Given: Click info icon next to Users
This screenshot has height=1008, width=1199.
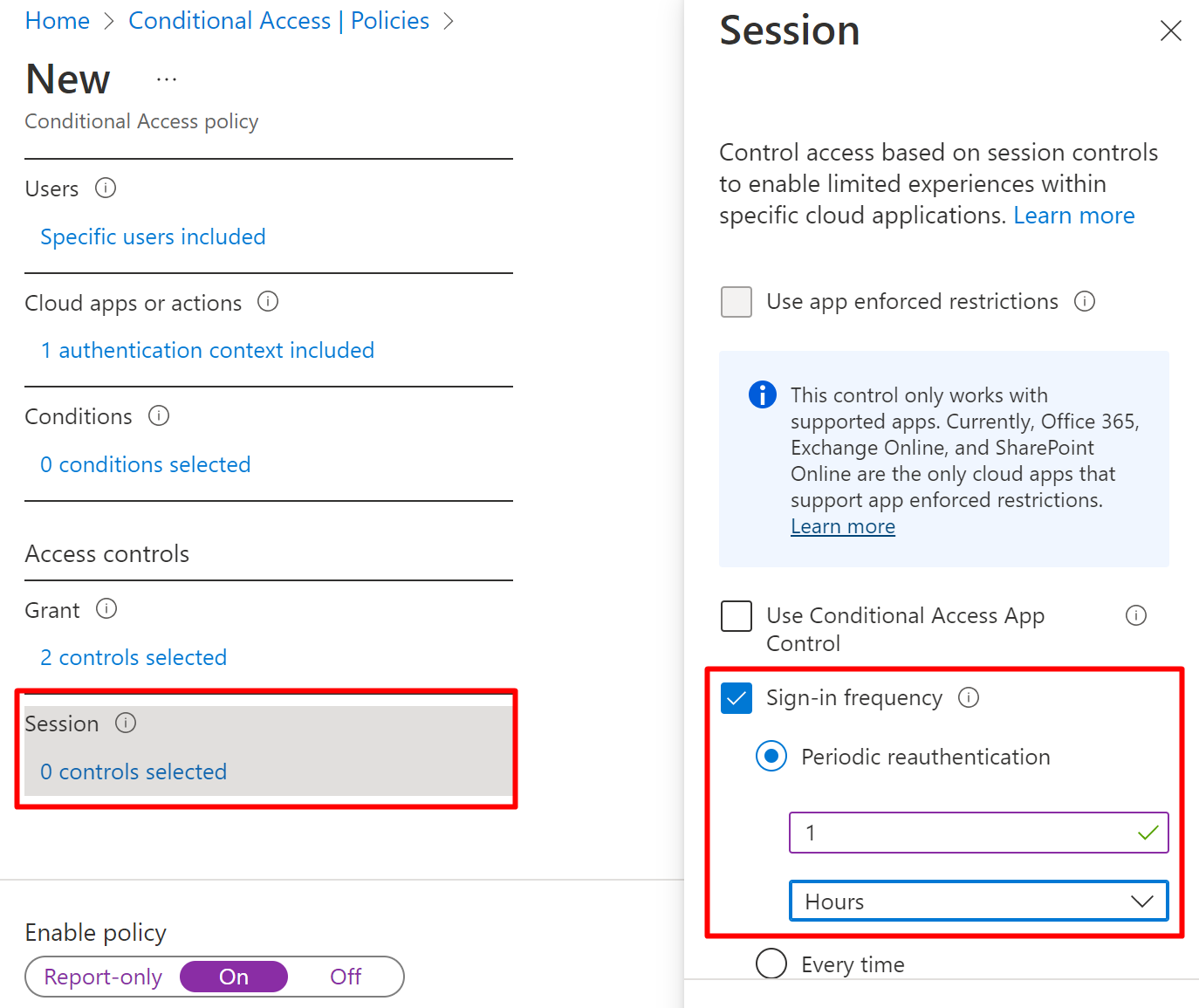Looking at the screenshot, I should [106, 188].
